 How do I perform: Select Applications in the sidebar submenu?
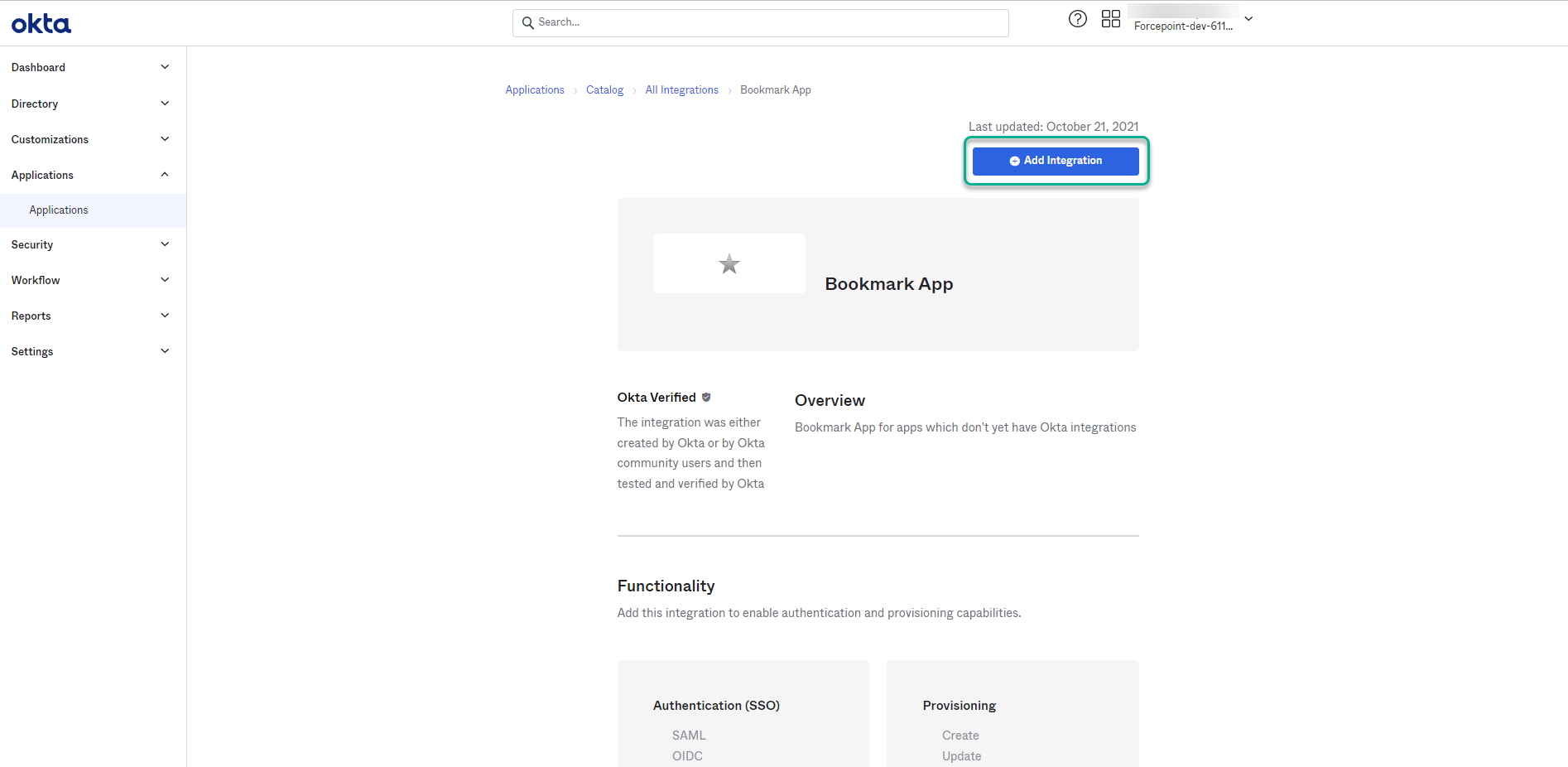(x=59, y=210)
